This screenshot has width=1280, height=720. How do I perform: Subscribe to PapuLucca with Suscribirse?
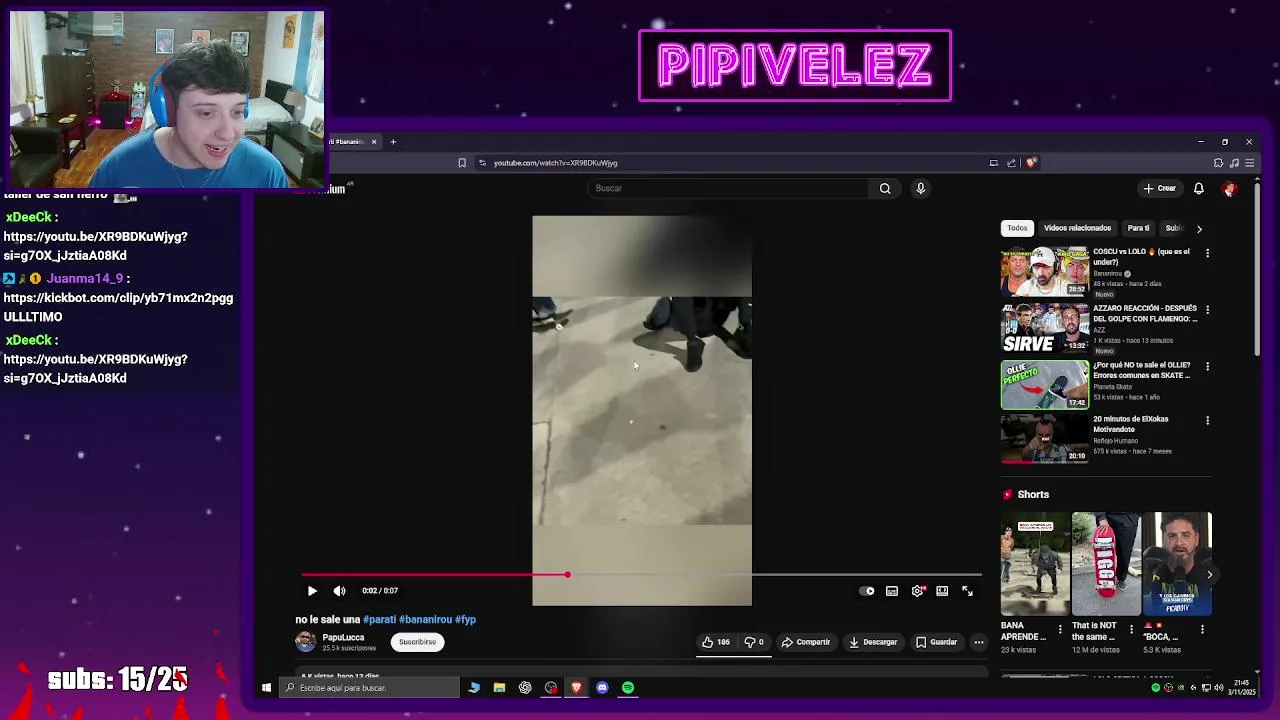(417, 642)
